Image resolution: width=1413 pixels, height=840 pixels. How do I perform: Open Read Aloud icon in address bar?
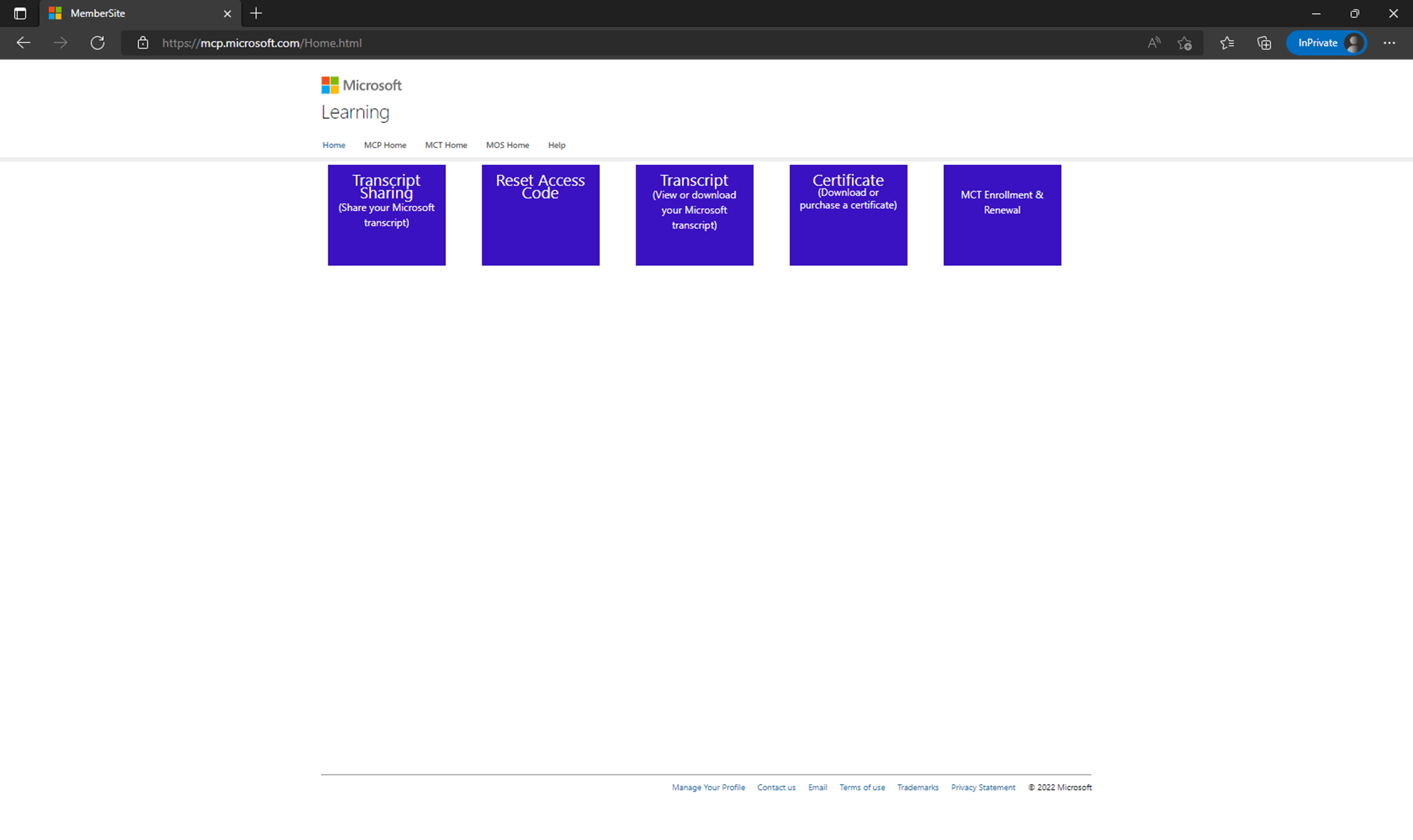1154,43
